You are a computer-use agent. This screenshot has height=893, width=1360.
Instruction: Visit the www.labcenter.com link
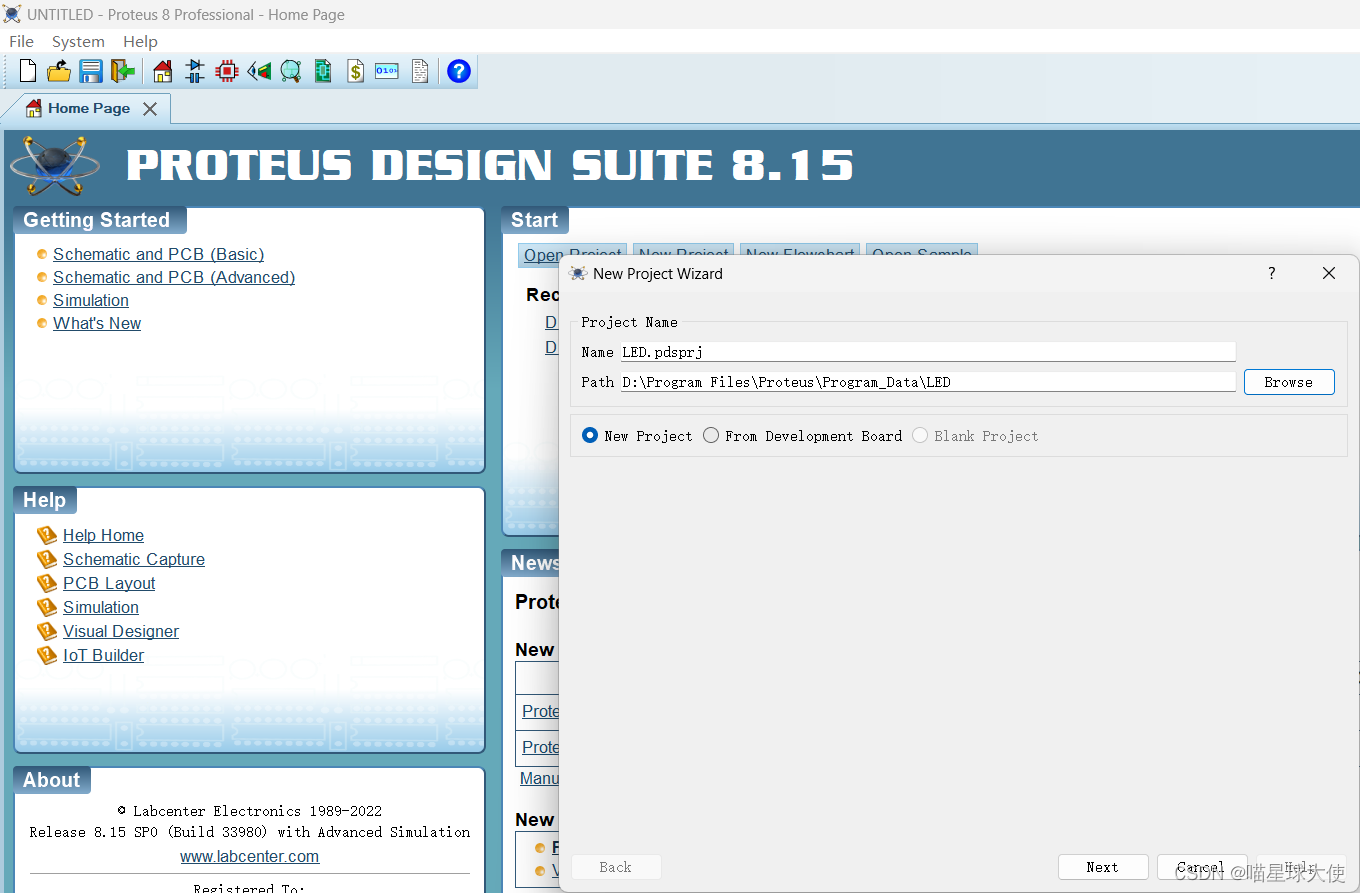point(249,856)
